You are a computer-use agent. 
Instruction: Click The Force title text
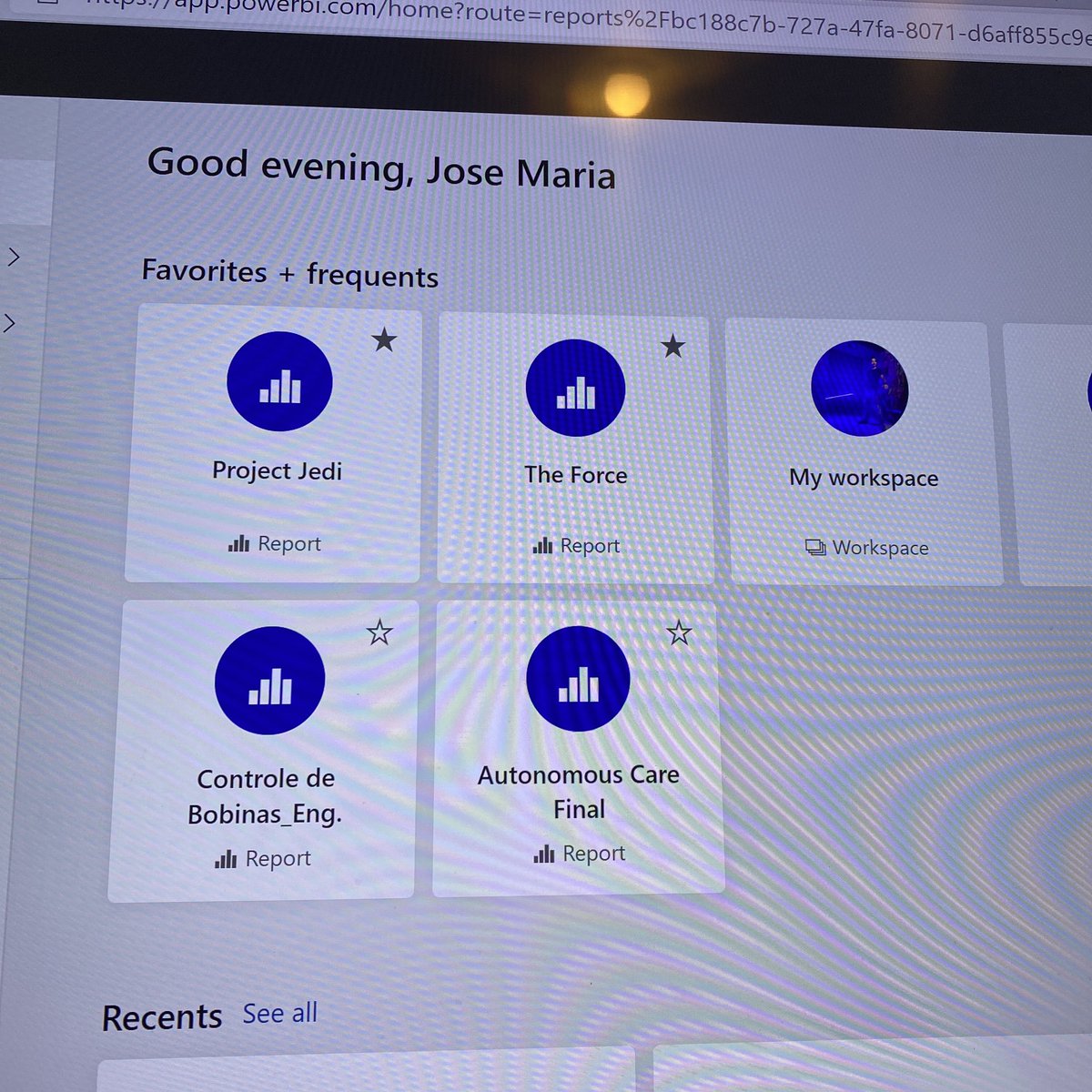576,474
